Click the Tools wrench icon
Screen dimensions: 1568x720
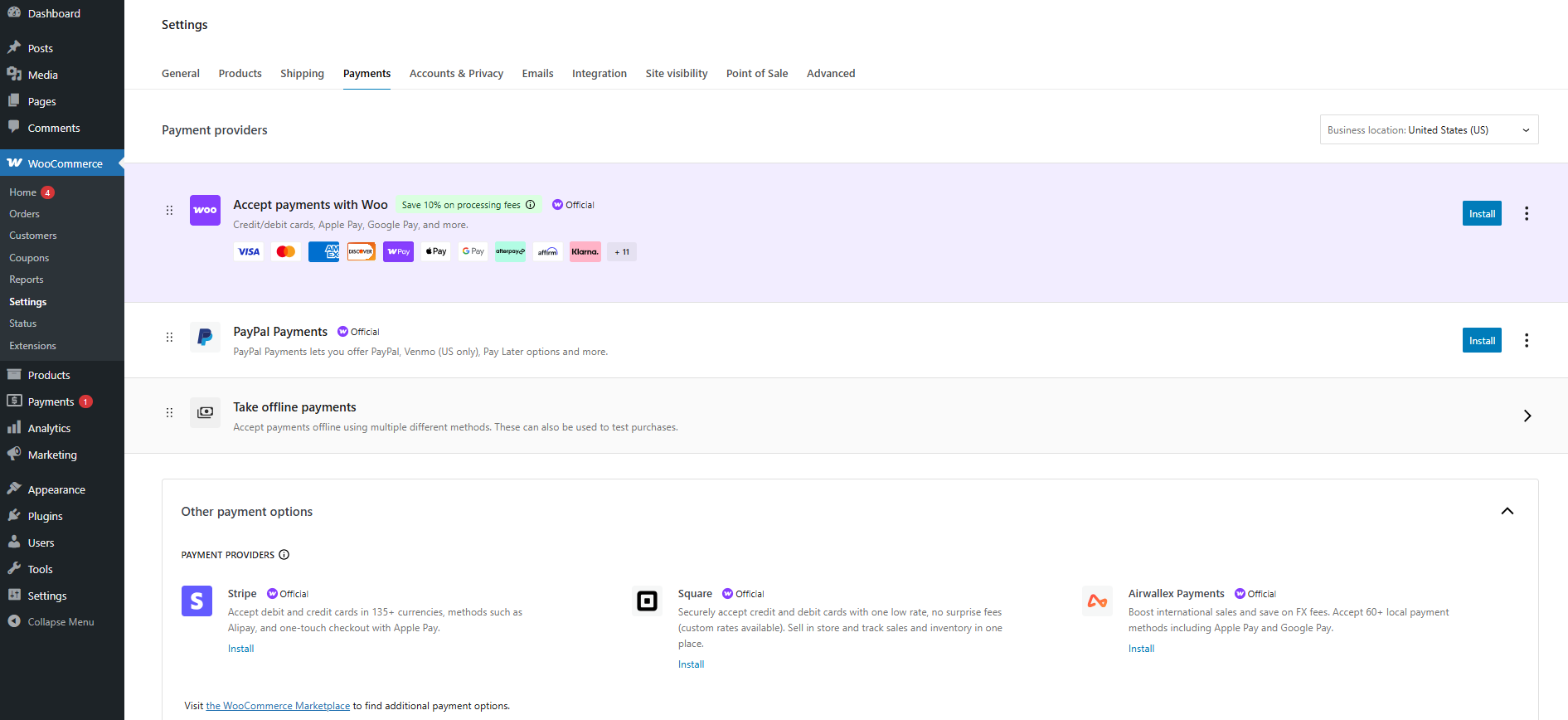pyautogui.click(x=14, y=568)
